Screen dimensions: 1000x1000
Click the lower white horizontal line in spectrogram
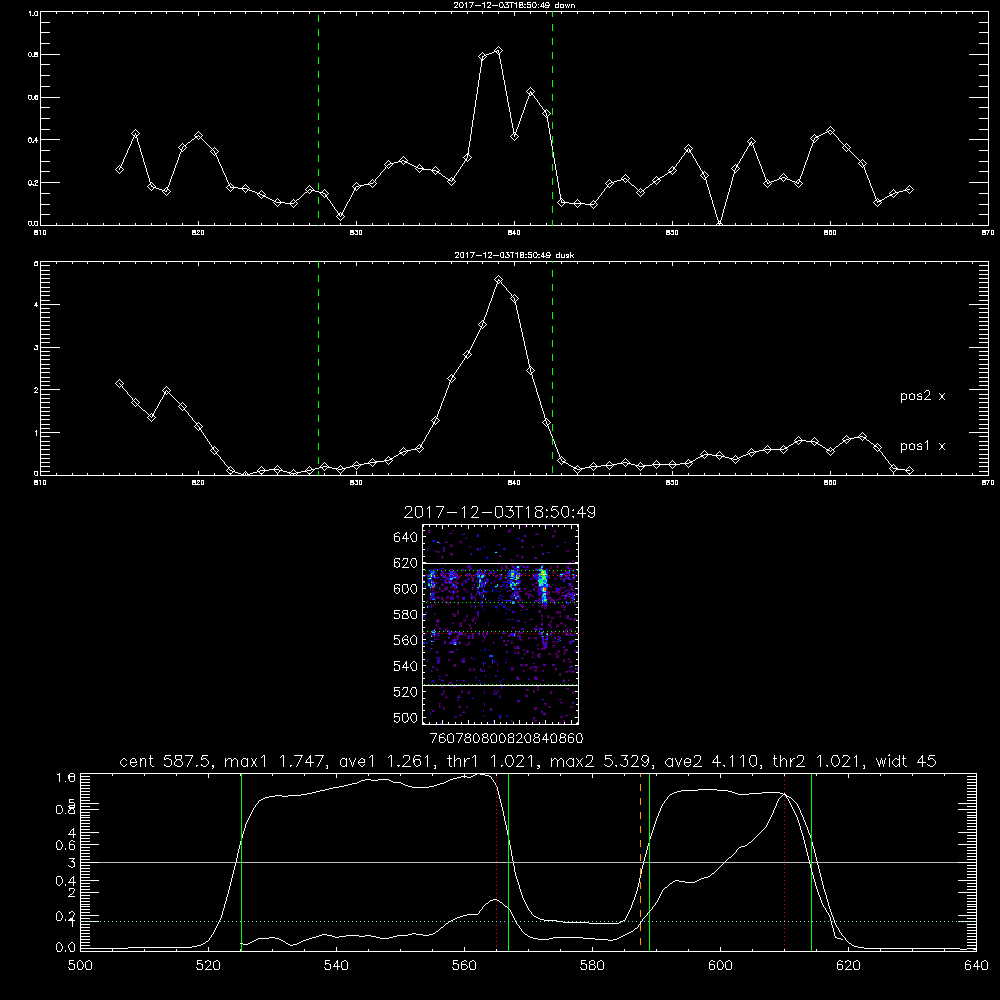(x=501, y=685)
